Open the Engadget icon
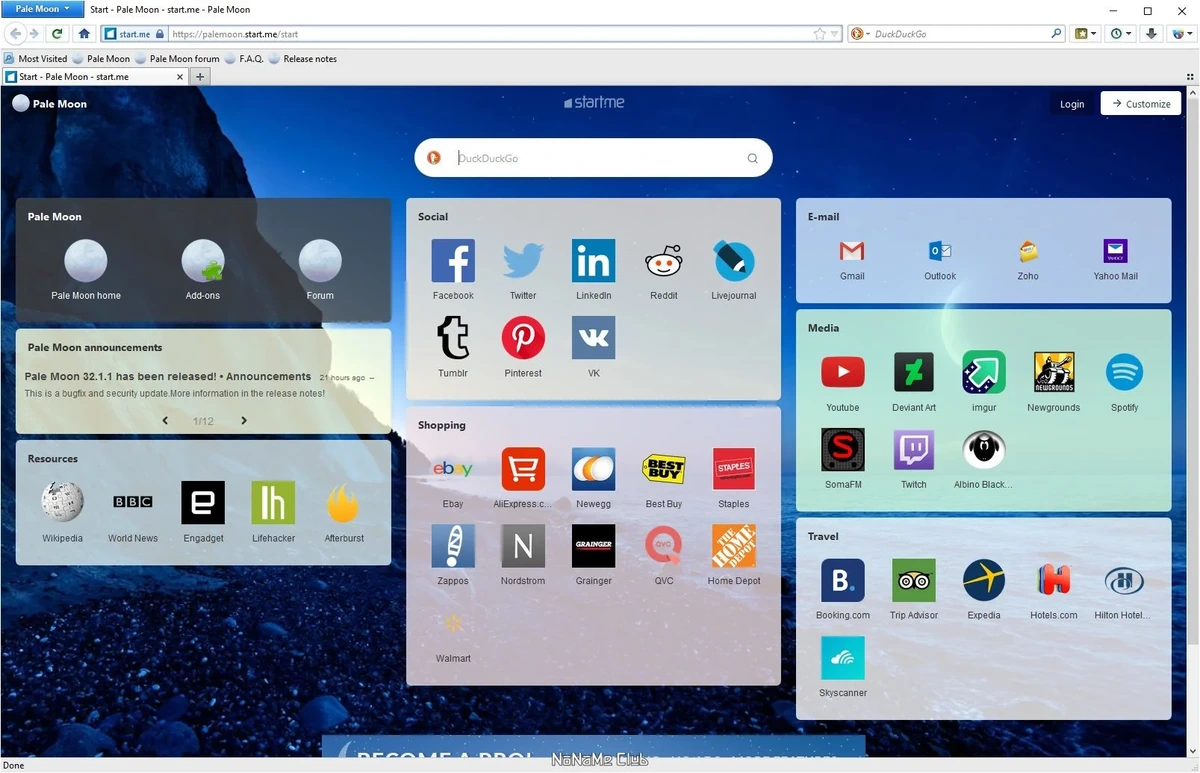The image size is (1200, 773). click(x=203, y=503)
